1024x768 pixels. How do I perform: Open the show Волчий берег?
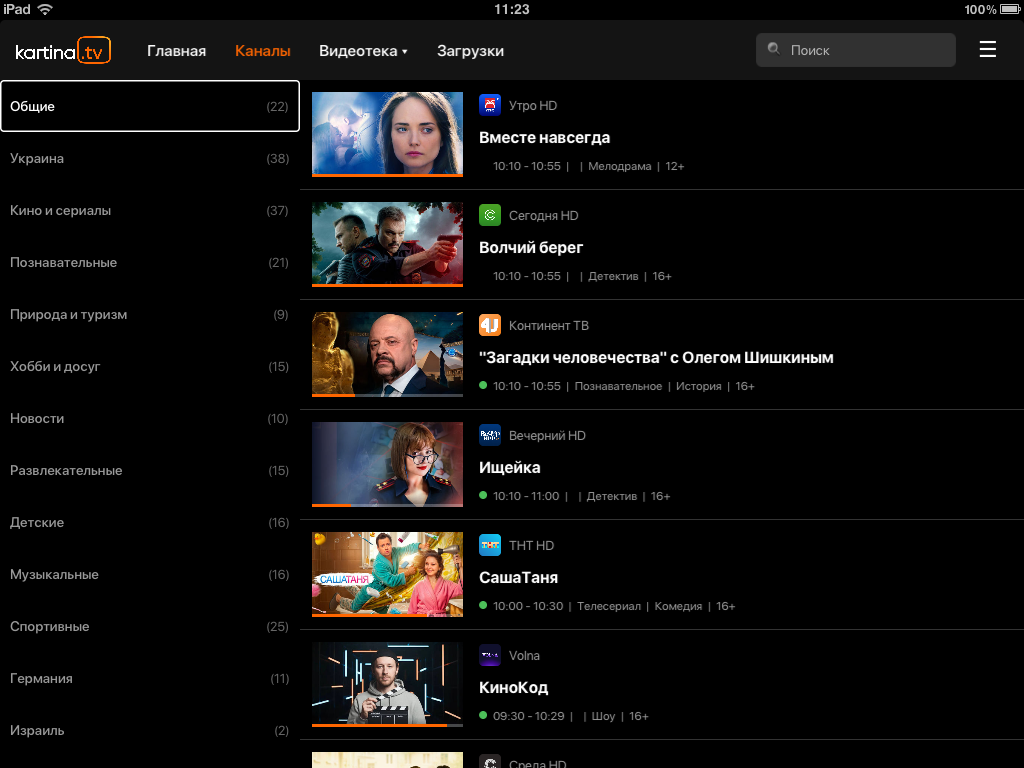click(531, 248)
